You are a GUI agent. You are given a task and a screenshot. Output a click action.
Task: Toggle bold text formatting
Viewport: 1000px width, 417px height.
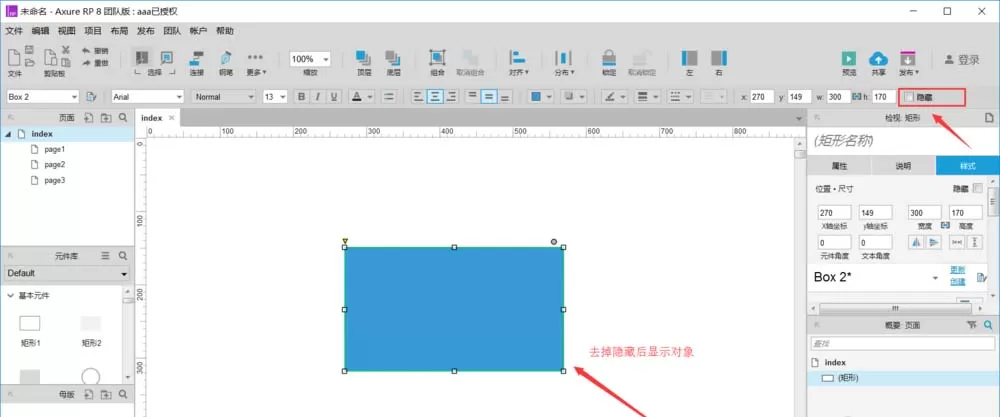(x=301, y=97)
